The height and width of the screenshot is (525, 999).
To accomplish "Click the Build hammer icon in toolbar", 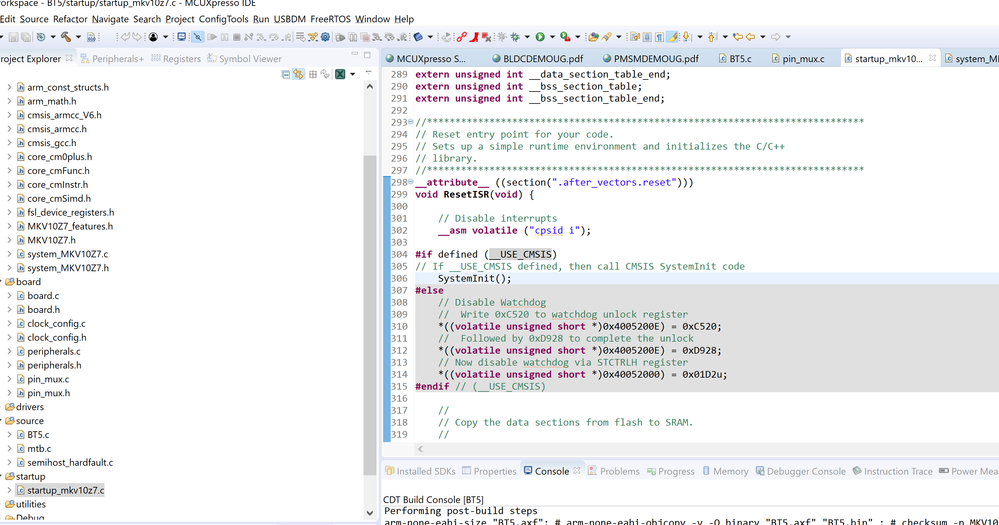I will [66, 37].
